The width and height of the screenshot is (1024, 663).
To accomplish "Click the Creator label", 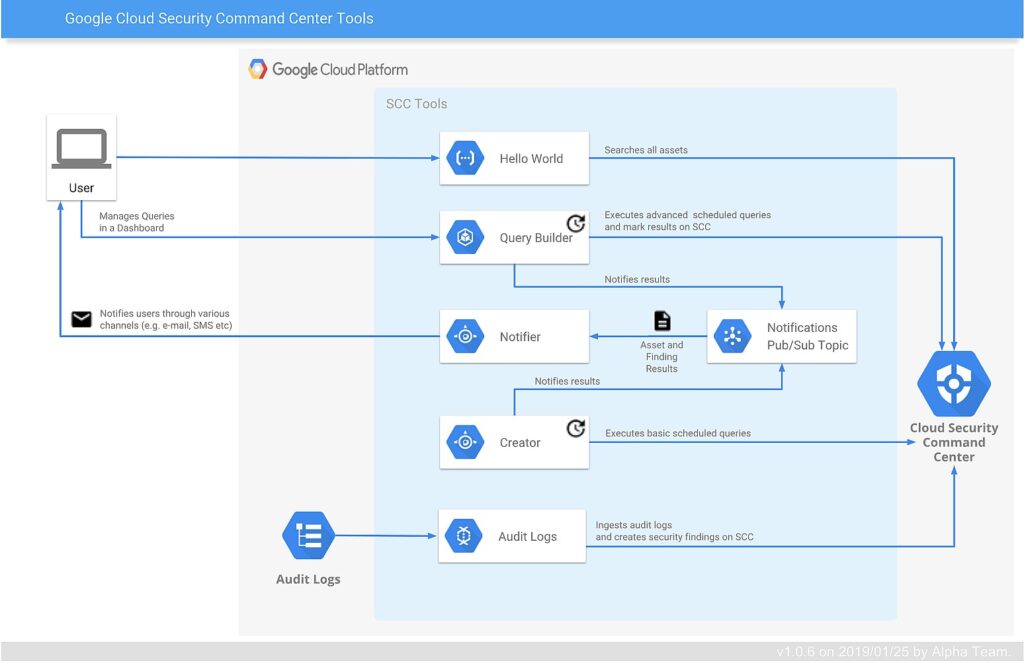I will point(520,443).
